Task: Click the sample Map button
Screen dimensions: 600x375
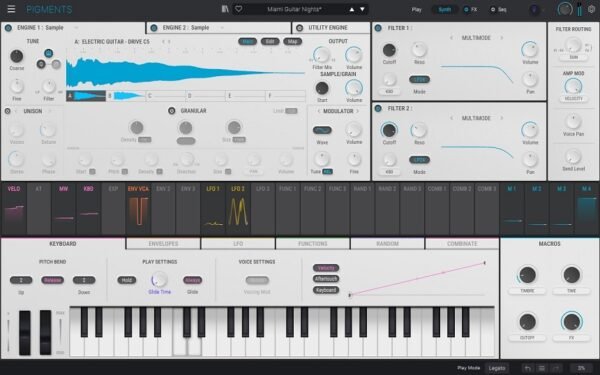Action: [x=293, y=41]
